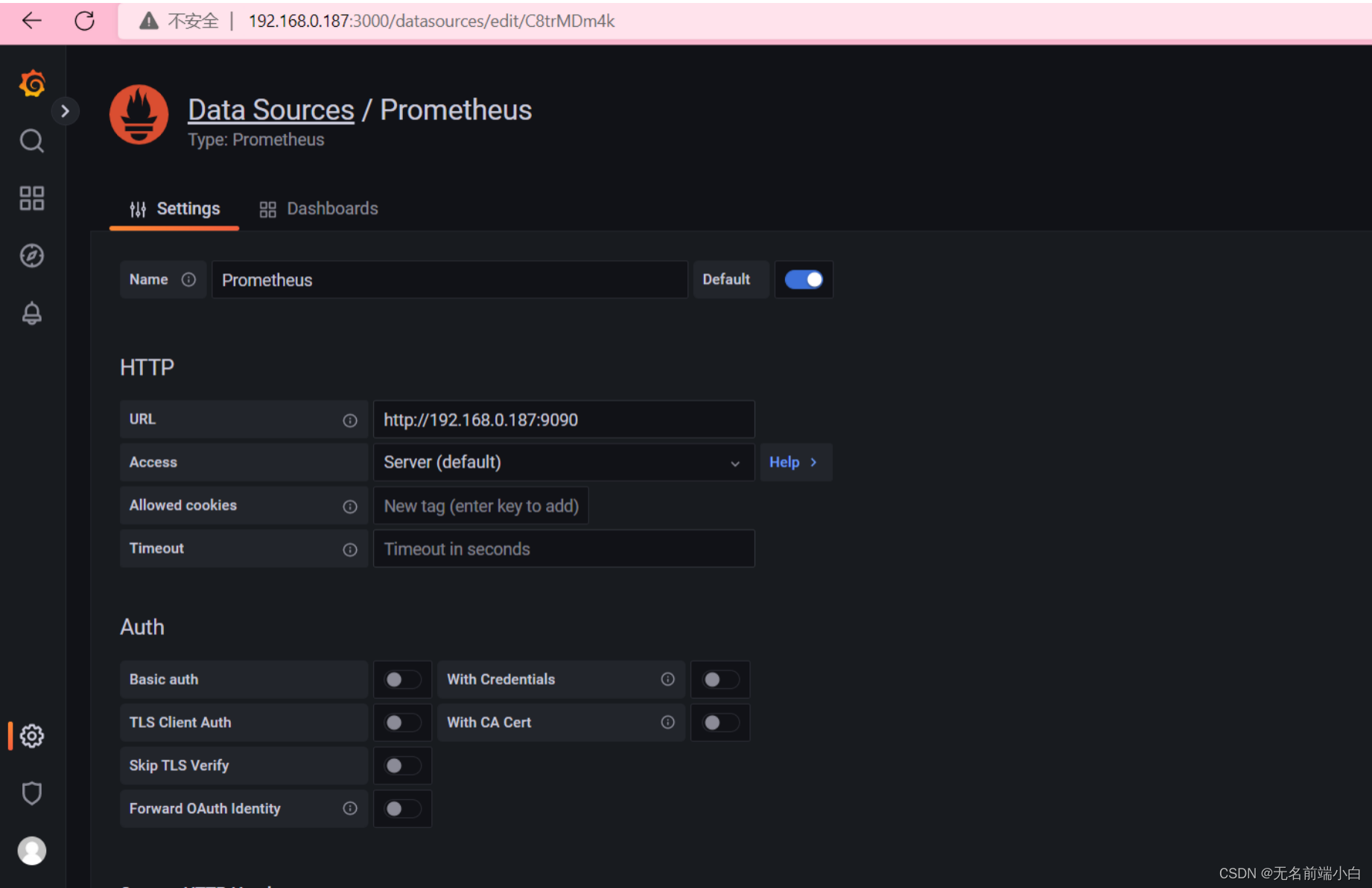Switch to the Dashboards tab

319,209
